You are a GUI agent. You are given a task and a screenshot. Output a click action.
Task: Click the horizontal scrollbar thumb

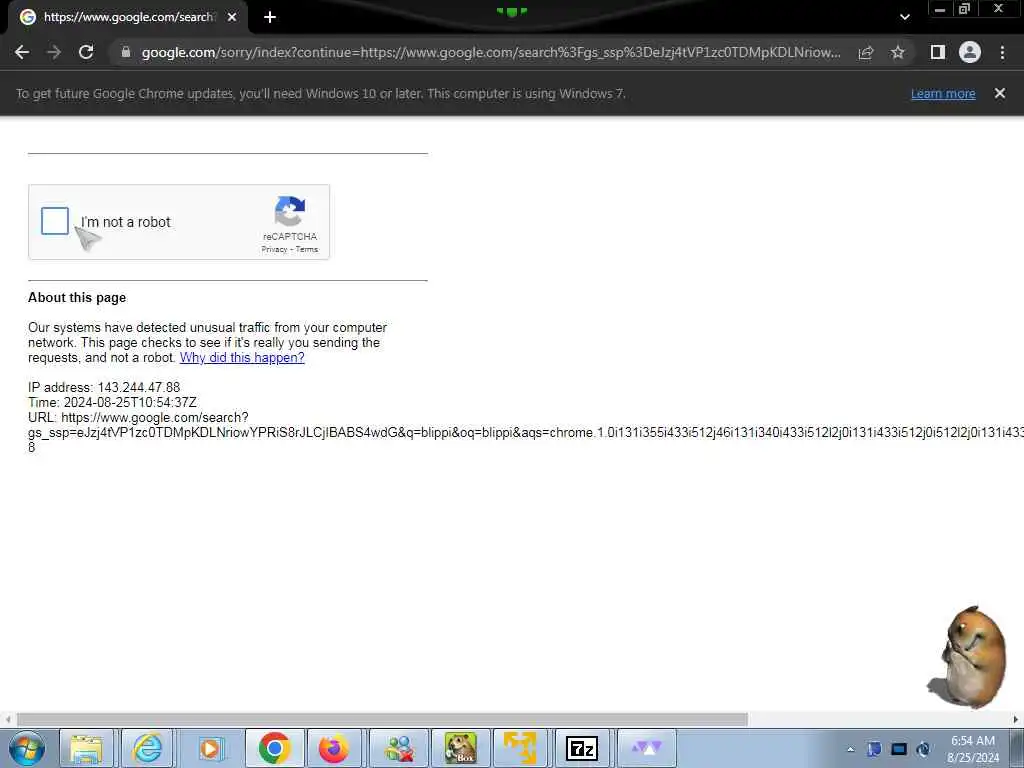382,719
